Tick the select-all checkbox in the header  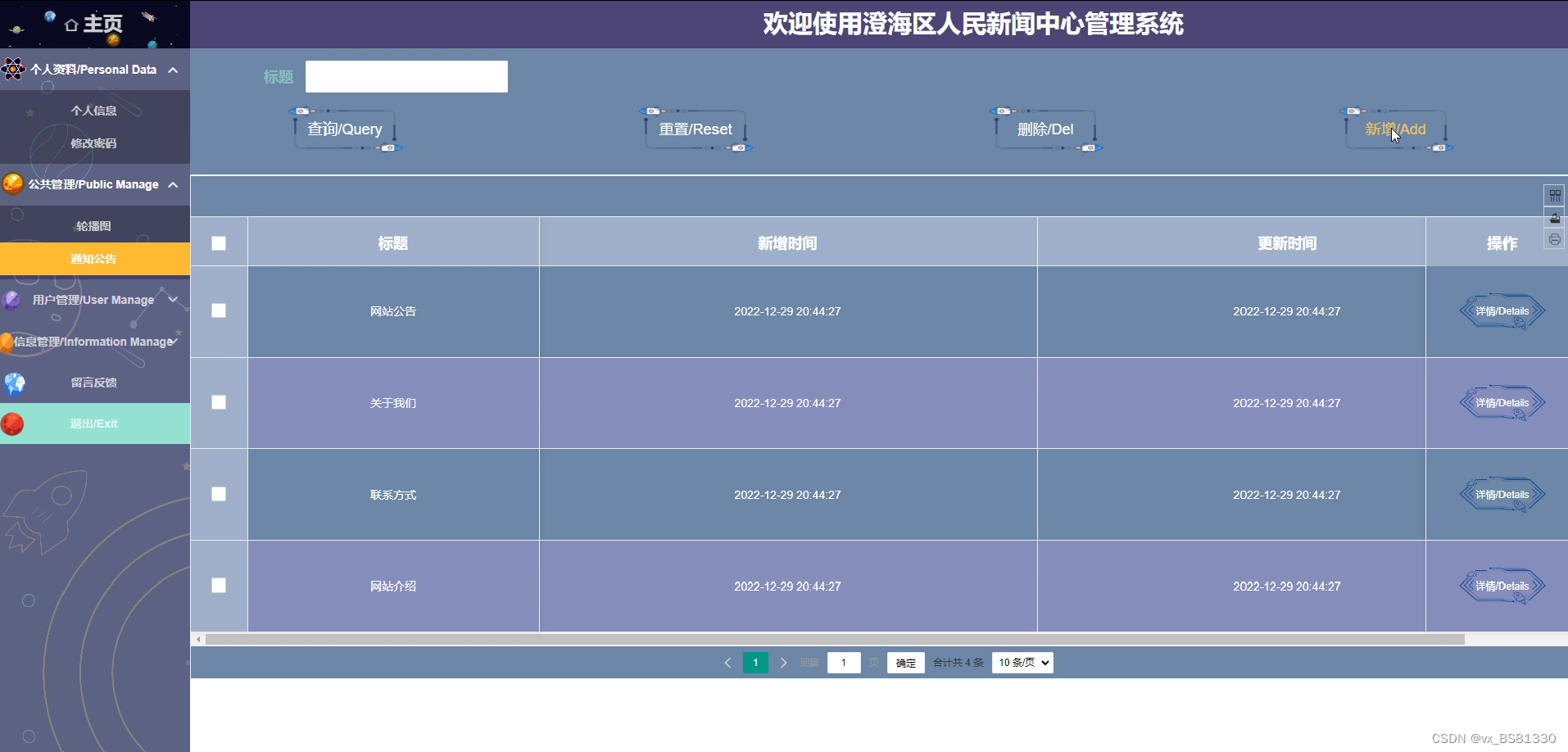[x=219, y=243]
